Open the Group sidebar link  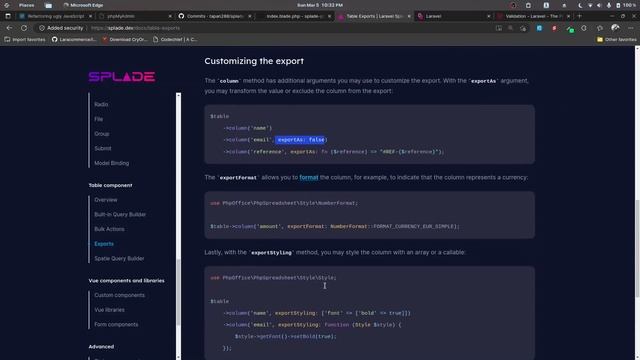(x=102, y=134)
